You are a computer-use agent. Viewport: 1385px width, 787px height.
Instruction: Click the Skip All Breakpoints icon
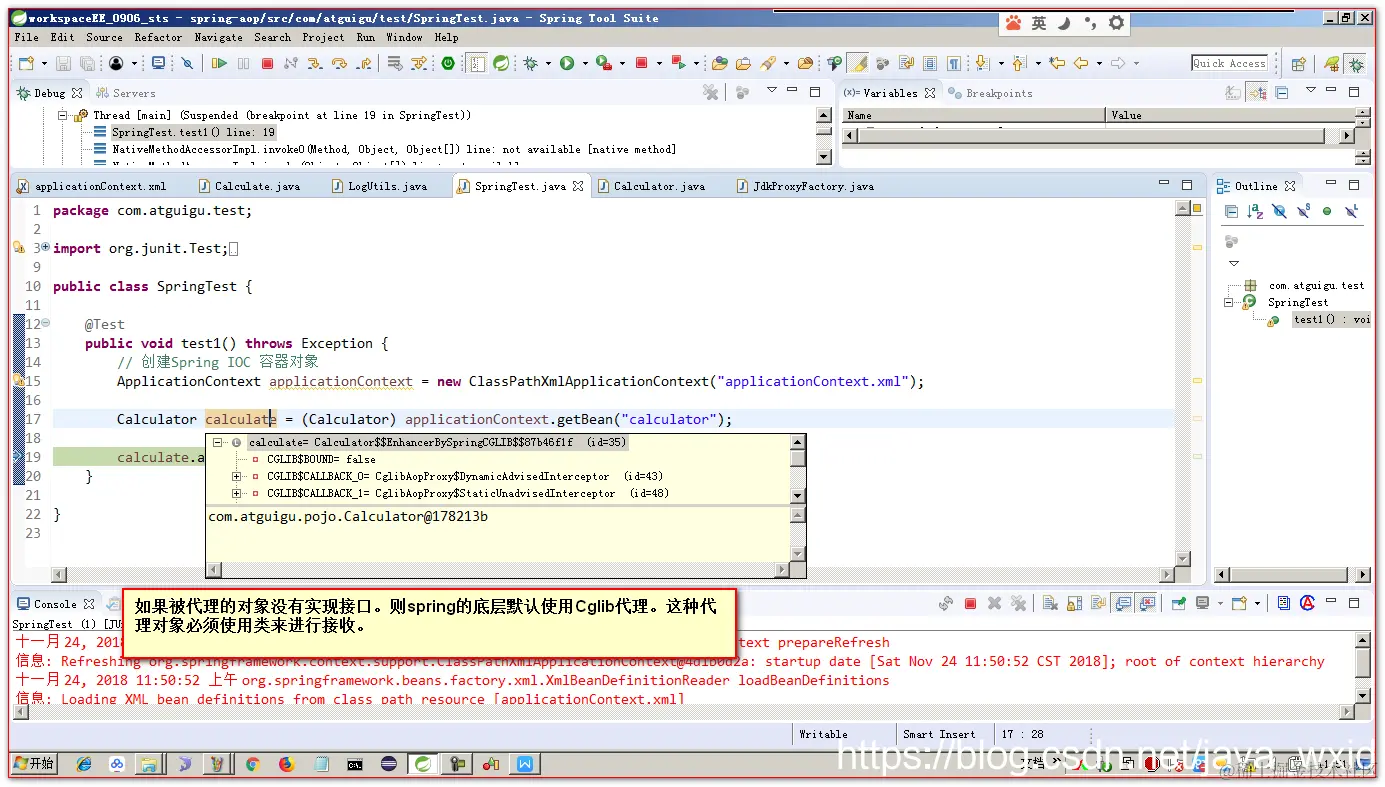[x=187, y=63]
